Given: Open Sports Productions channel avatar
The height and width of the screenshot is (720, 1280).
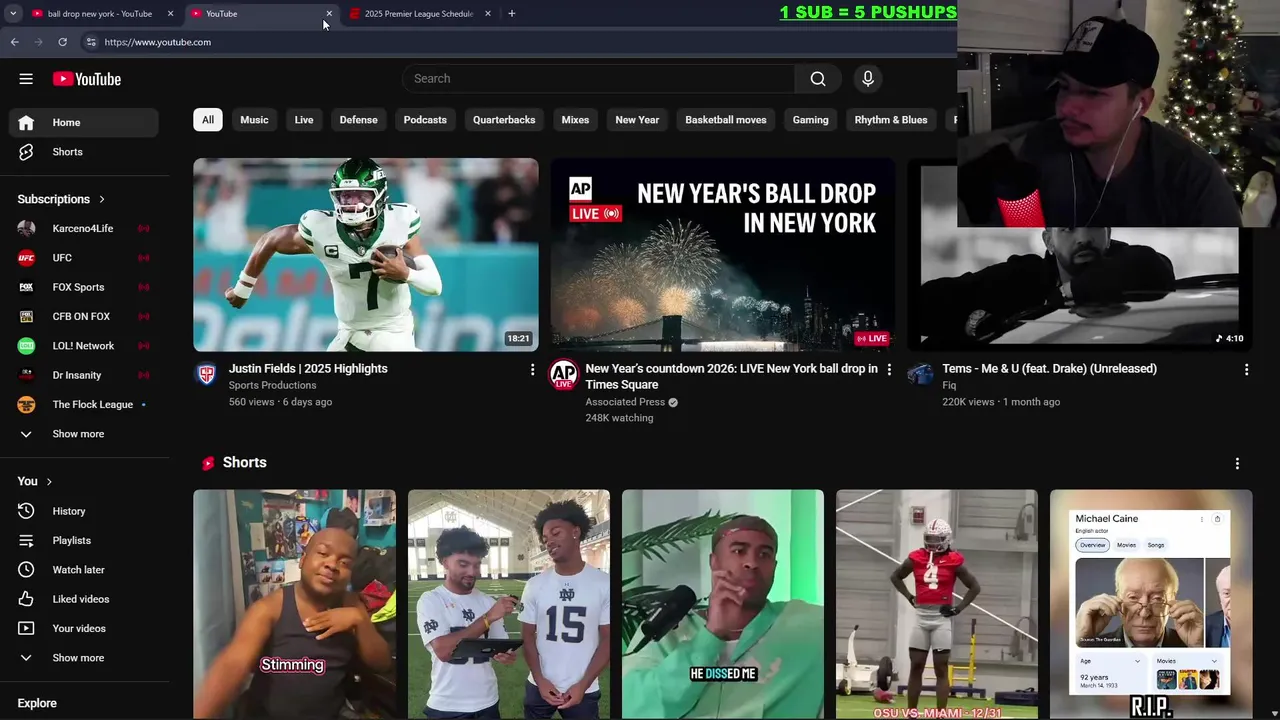Looking at the screenshot, I should click(x=206, y=374).
